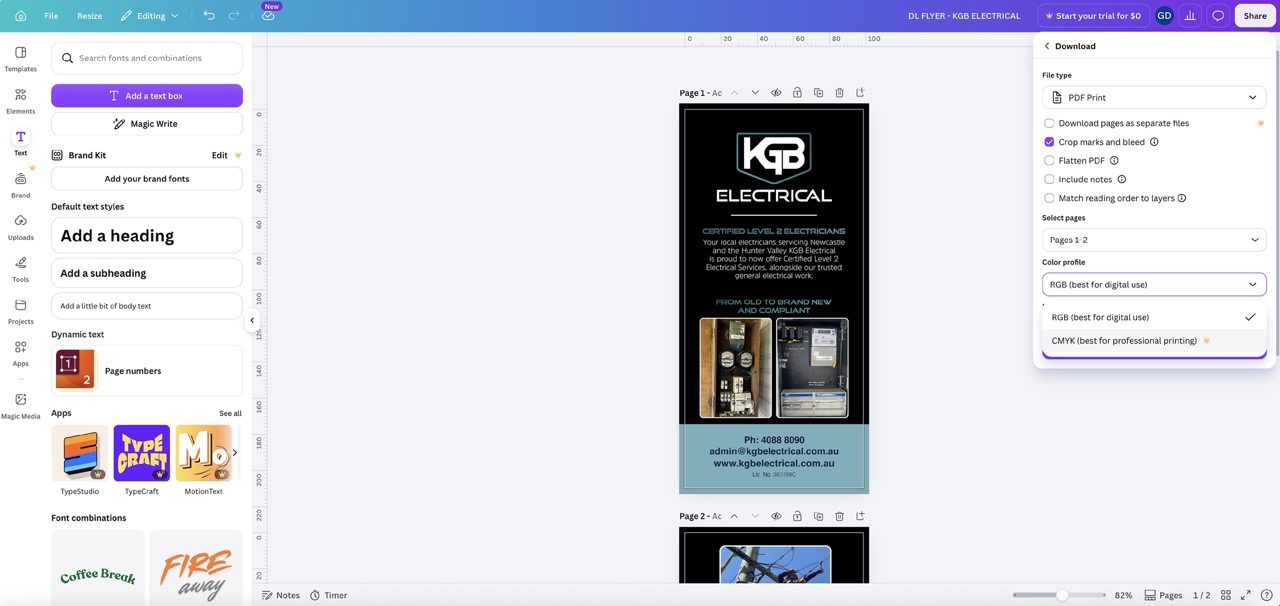Open Templates in the sidebar
The width and height of the screenshot is (1280, 606).
20,58
